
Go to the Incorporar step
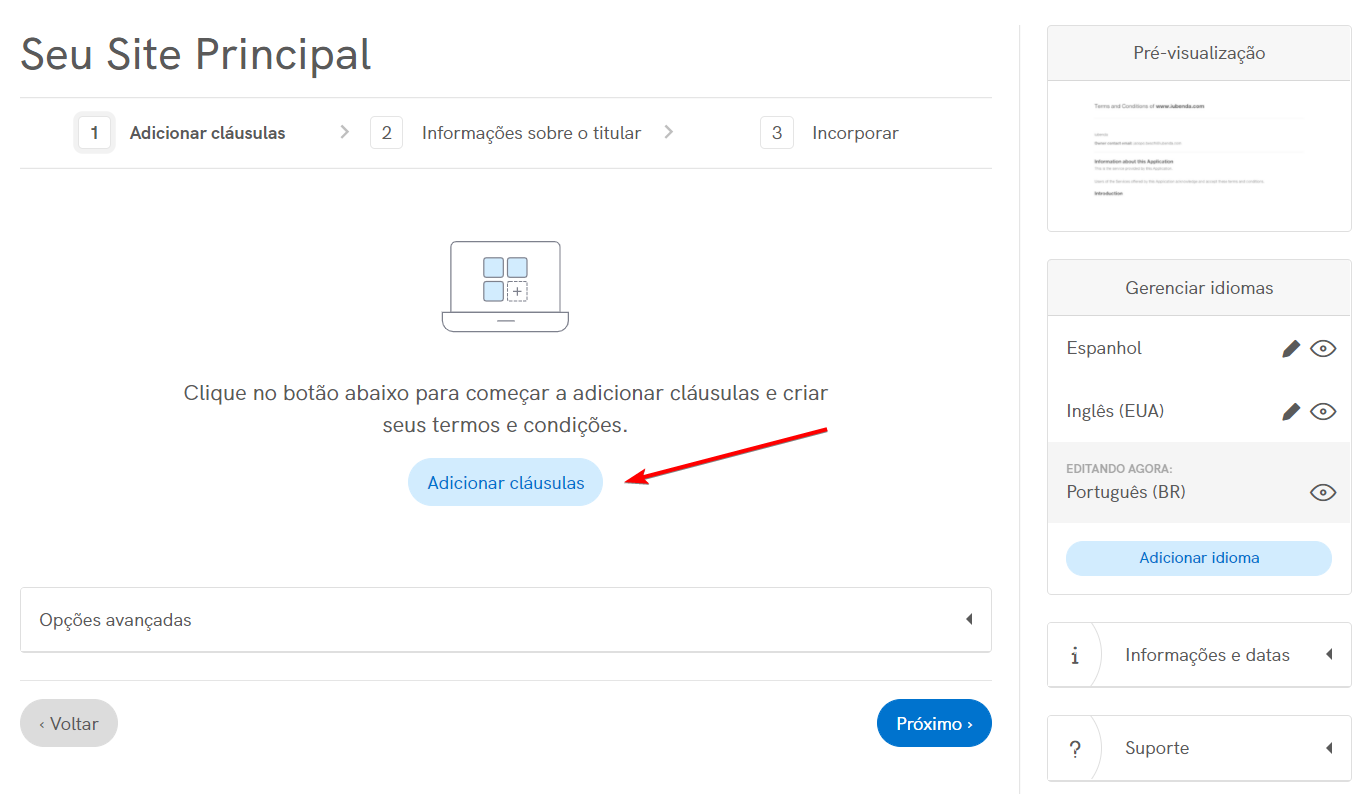855,133
